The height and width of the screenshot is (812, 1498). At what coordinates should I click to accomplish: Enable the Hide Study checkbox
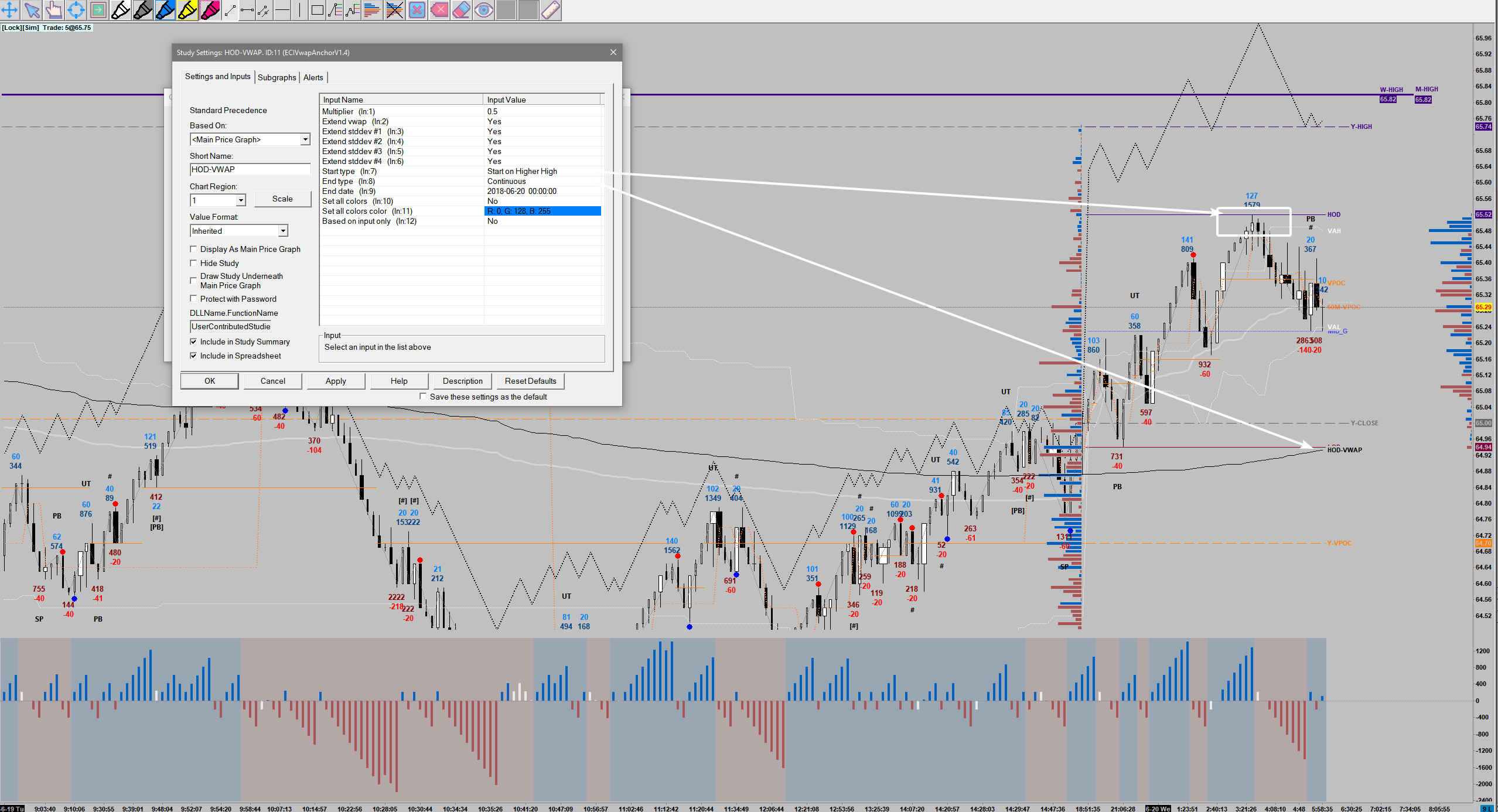click(x=194, y=263)
